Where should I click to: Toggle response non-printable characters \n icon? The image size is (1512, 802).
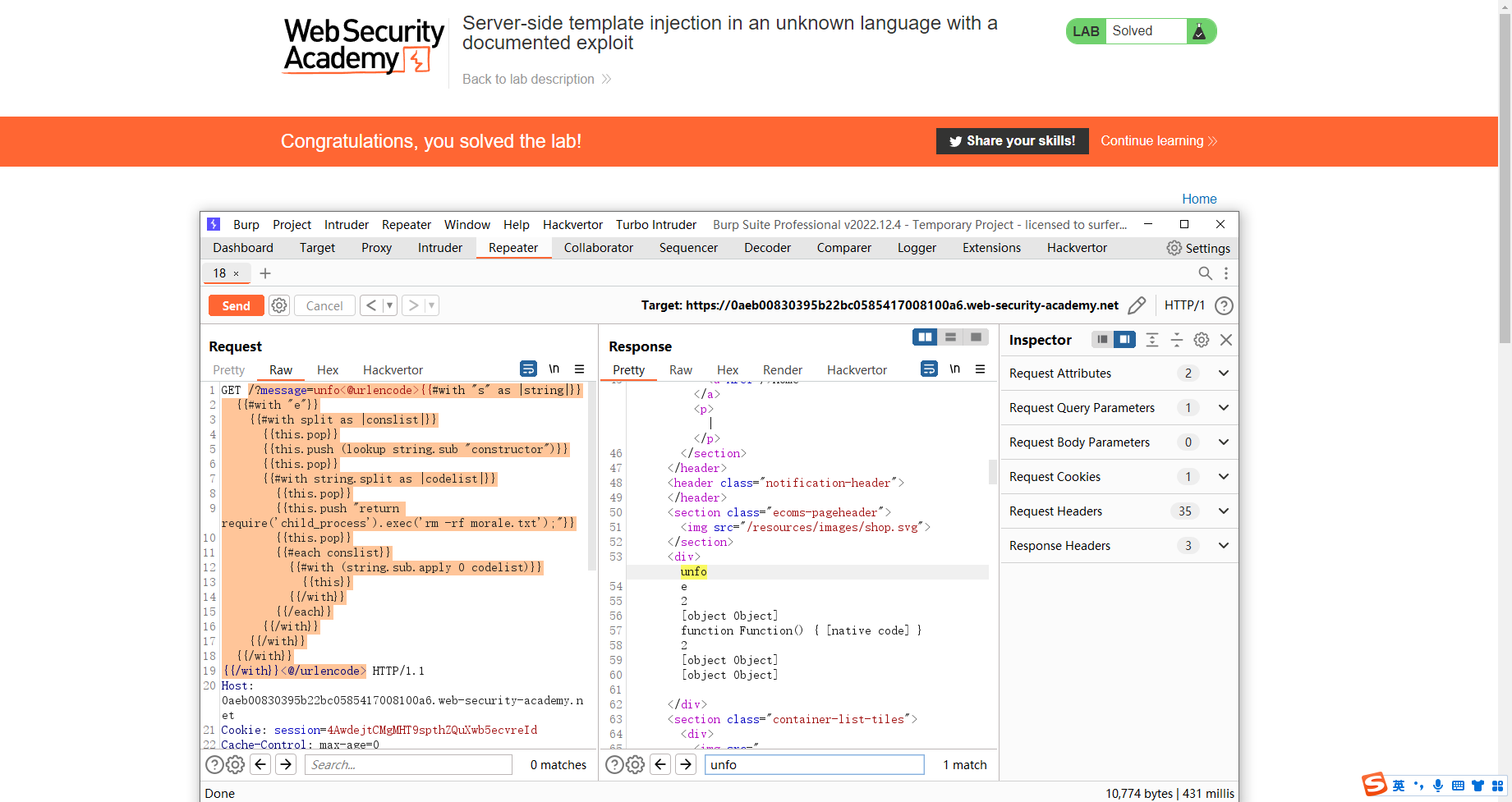[955, 369]
